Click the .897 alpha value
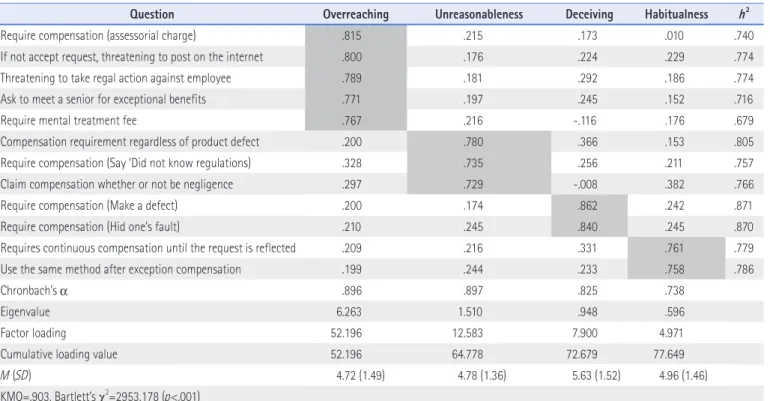 (473, 291)
